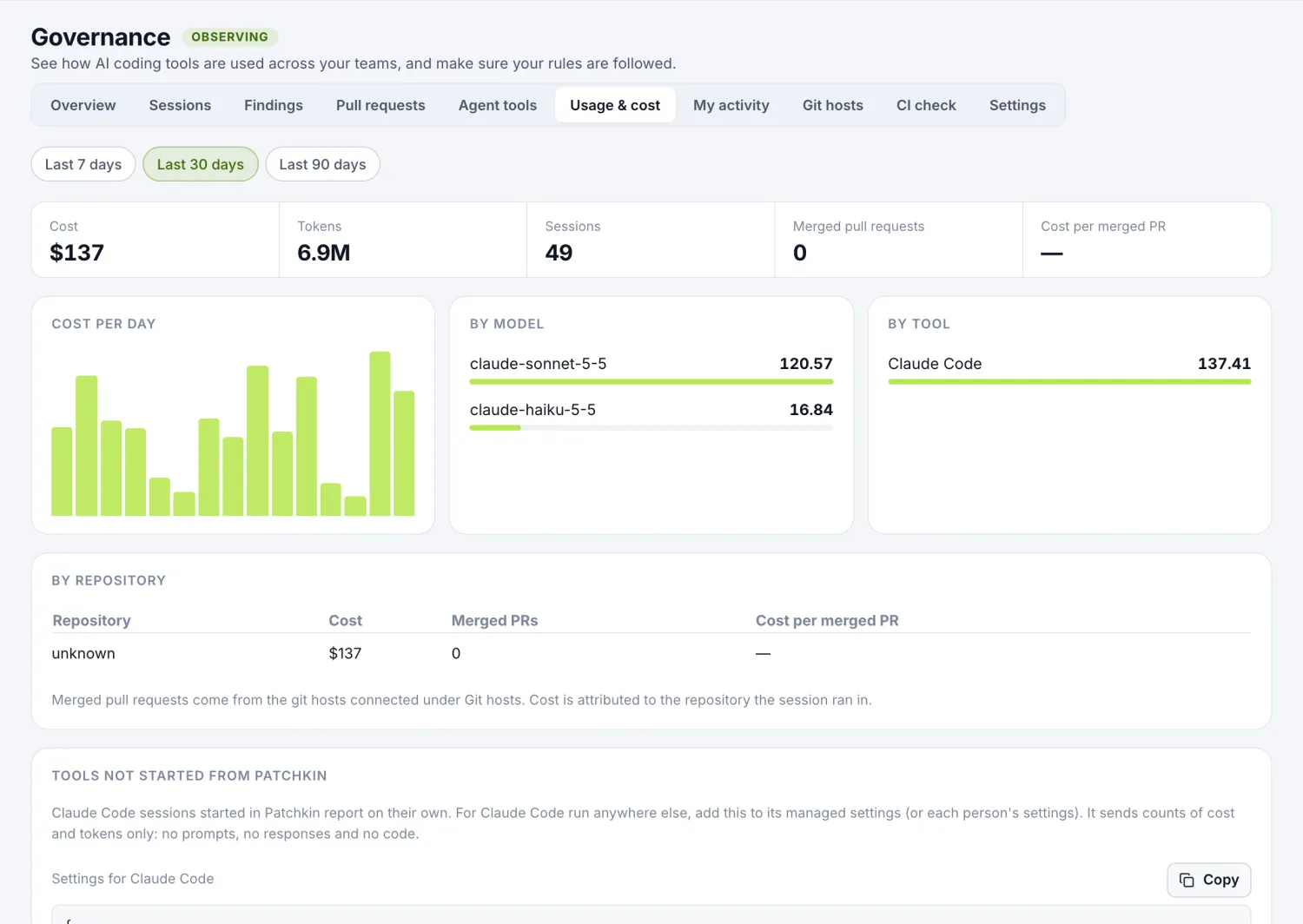This screenshot has width=1303, height=924.
Task: Filter to Last 7 days
Action: (83, 164)
